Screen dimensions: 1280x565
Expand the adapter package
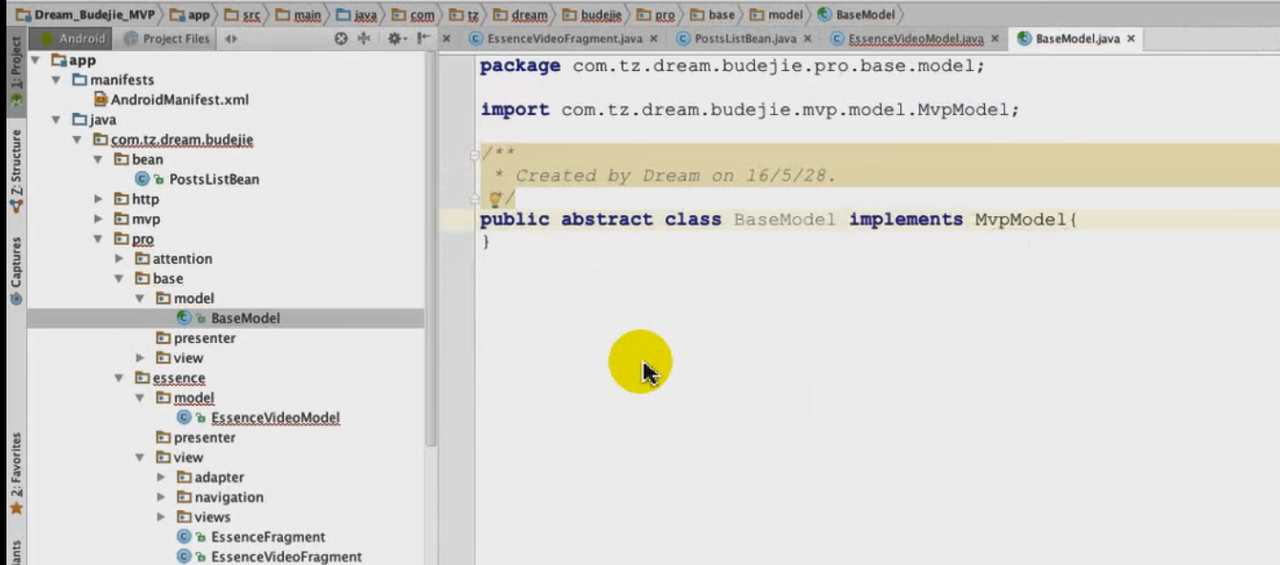point(161,478)
